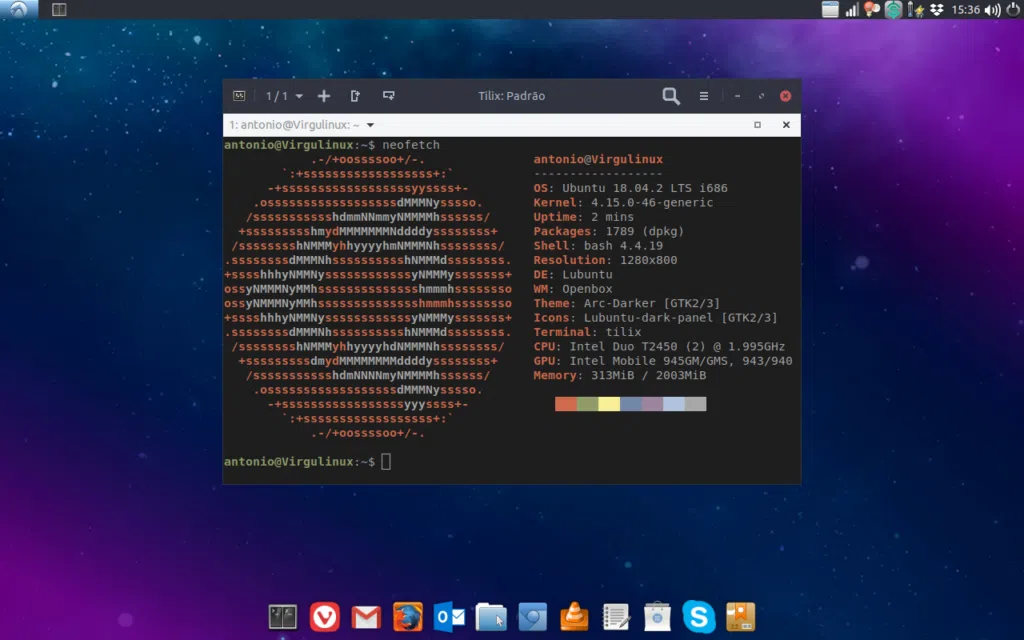Launch Firefox from the dock
The image size is (1024, 640).
pos(407,617)
